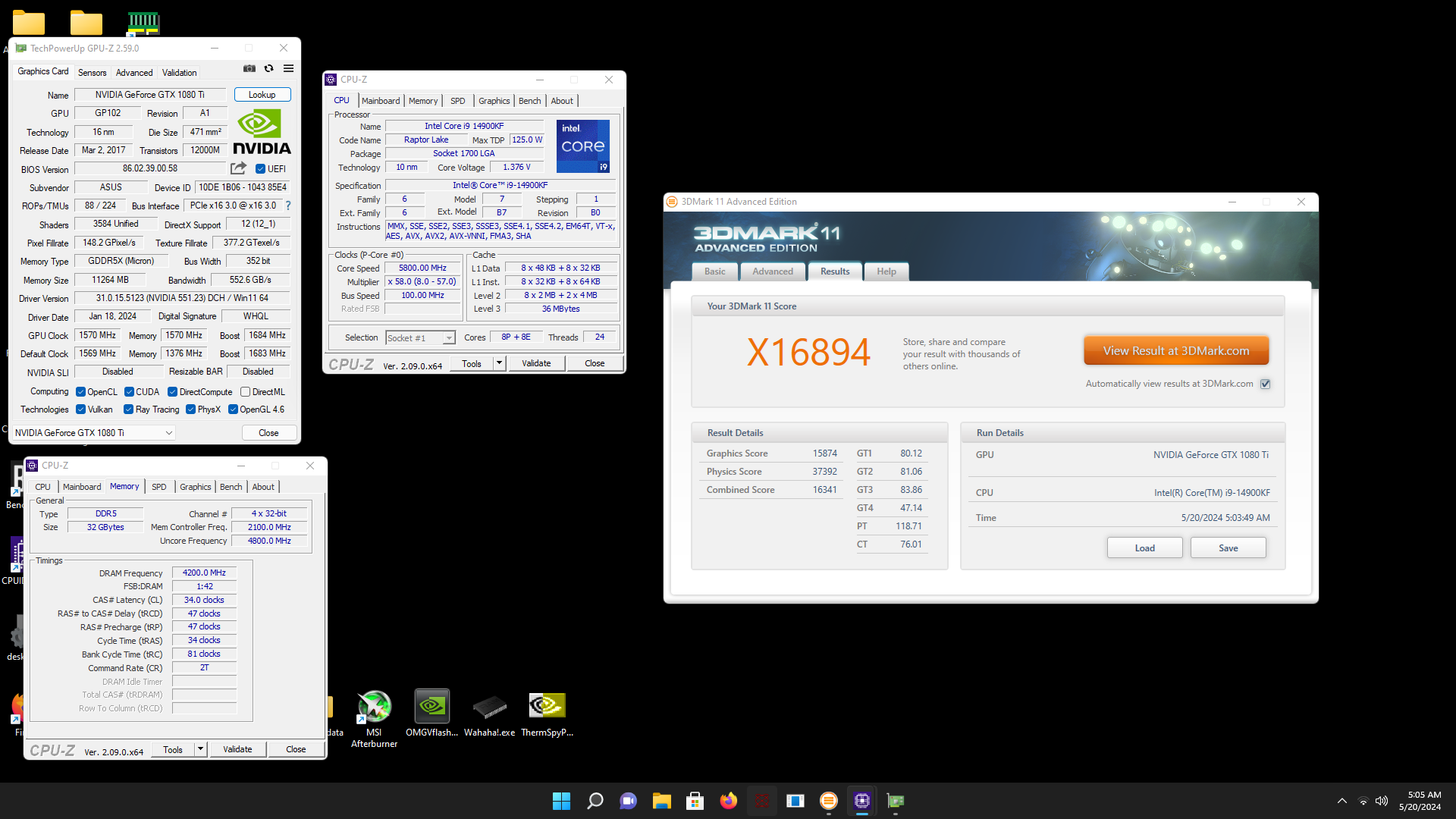
Task: Click GPU-Z taskbar icon
Action: pos(896,801)
